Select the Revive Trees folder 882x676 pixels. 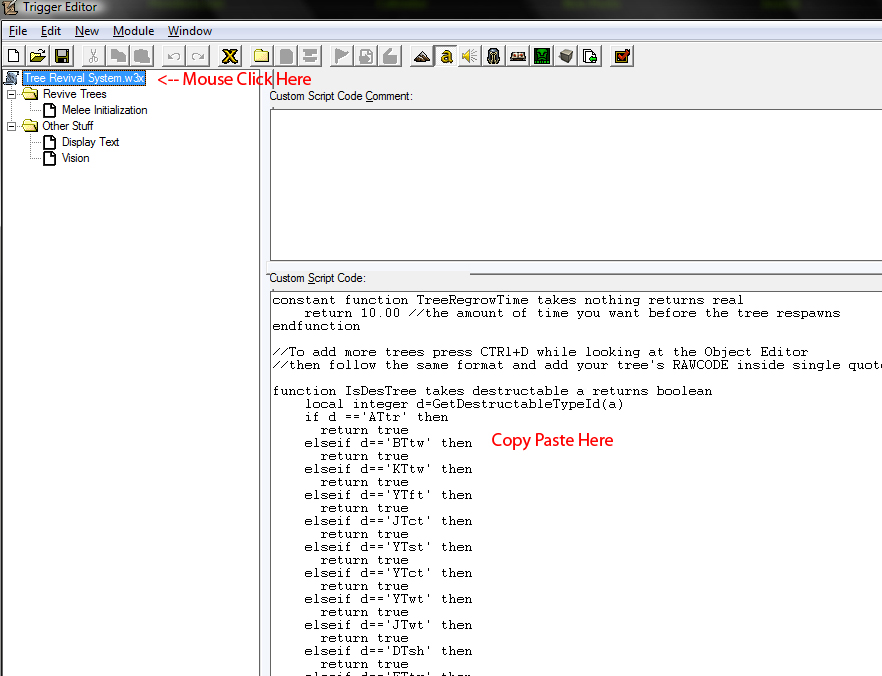75,94
